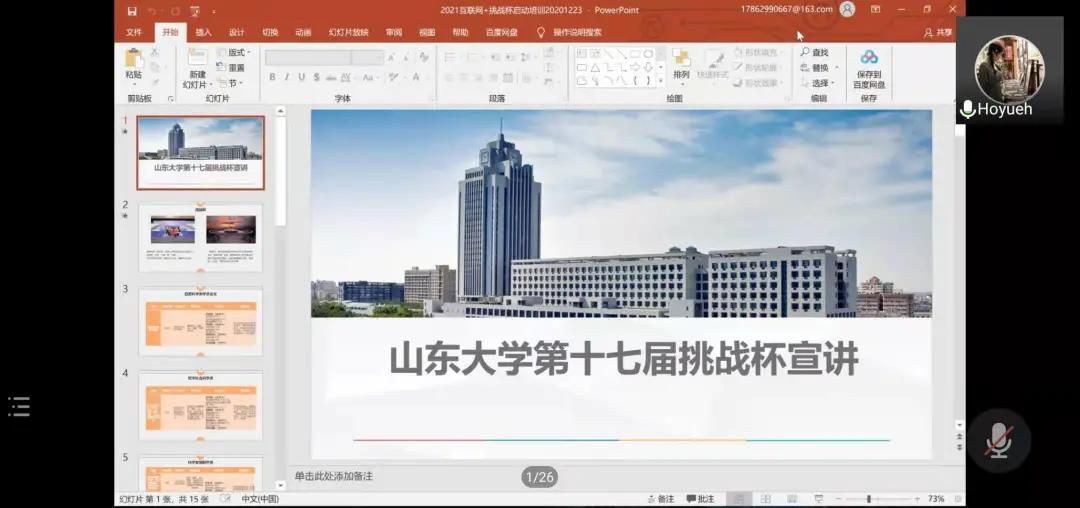Unmute the microphone in meeting overlay
1080x508 pixels.
[x=997, y=440]
